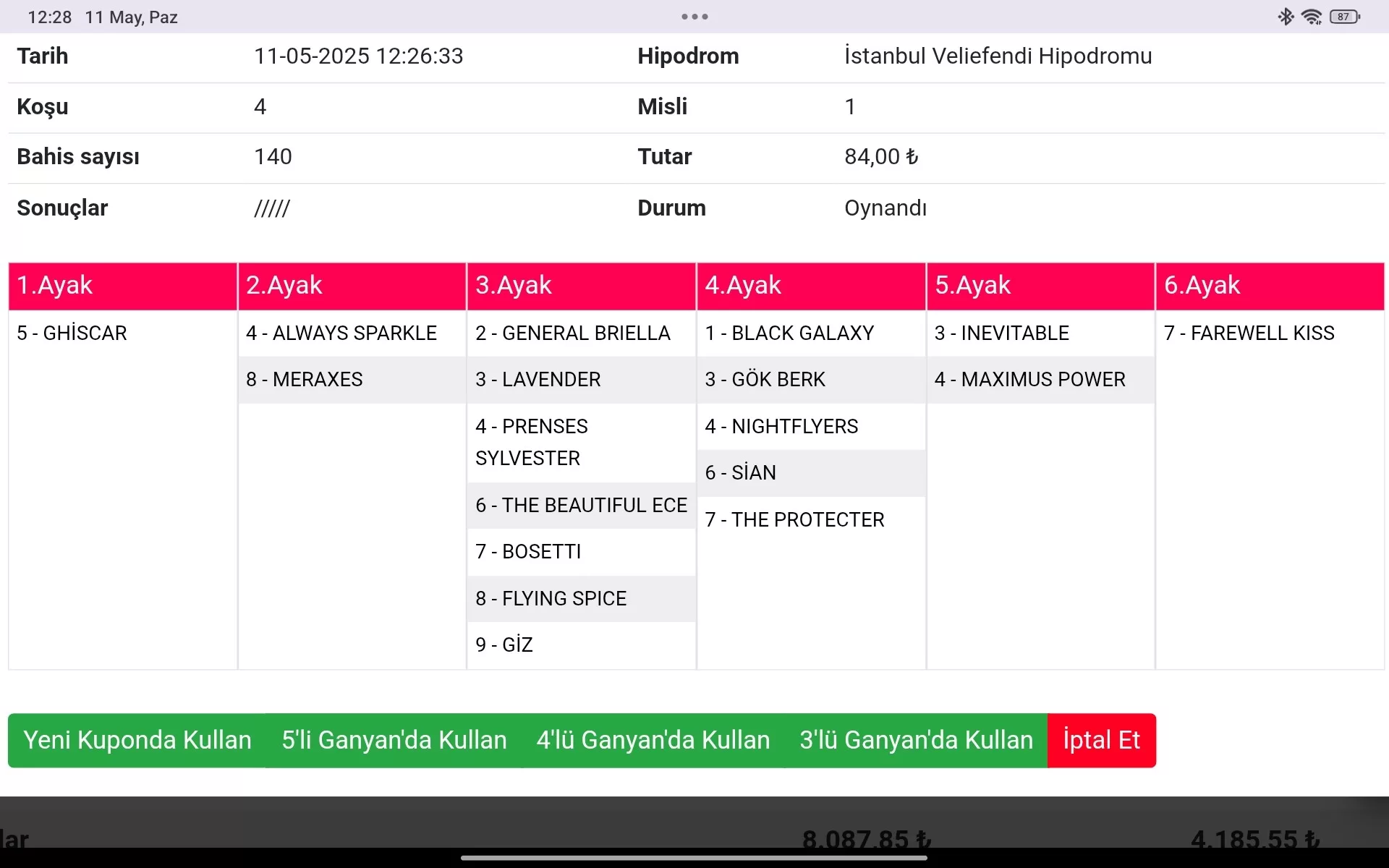Click Yeni Kuponda Kullan button

click(x=137, y=740)
